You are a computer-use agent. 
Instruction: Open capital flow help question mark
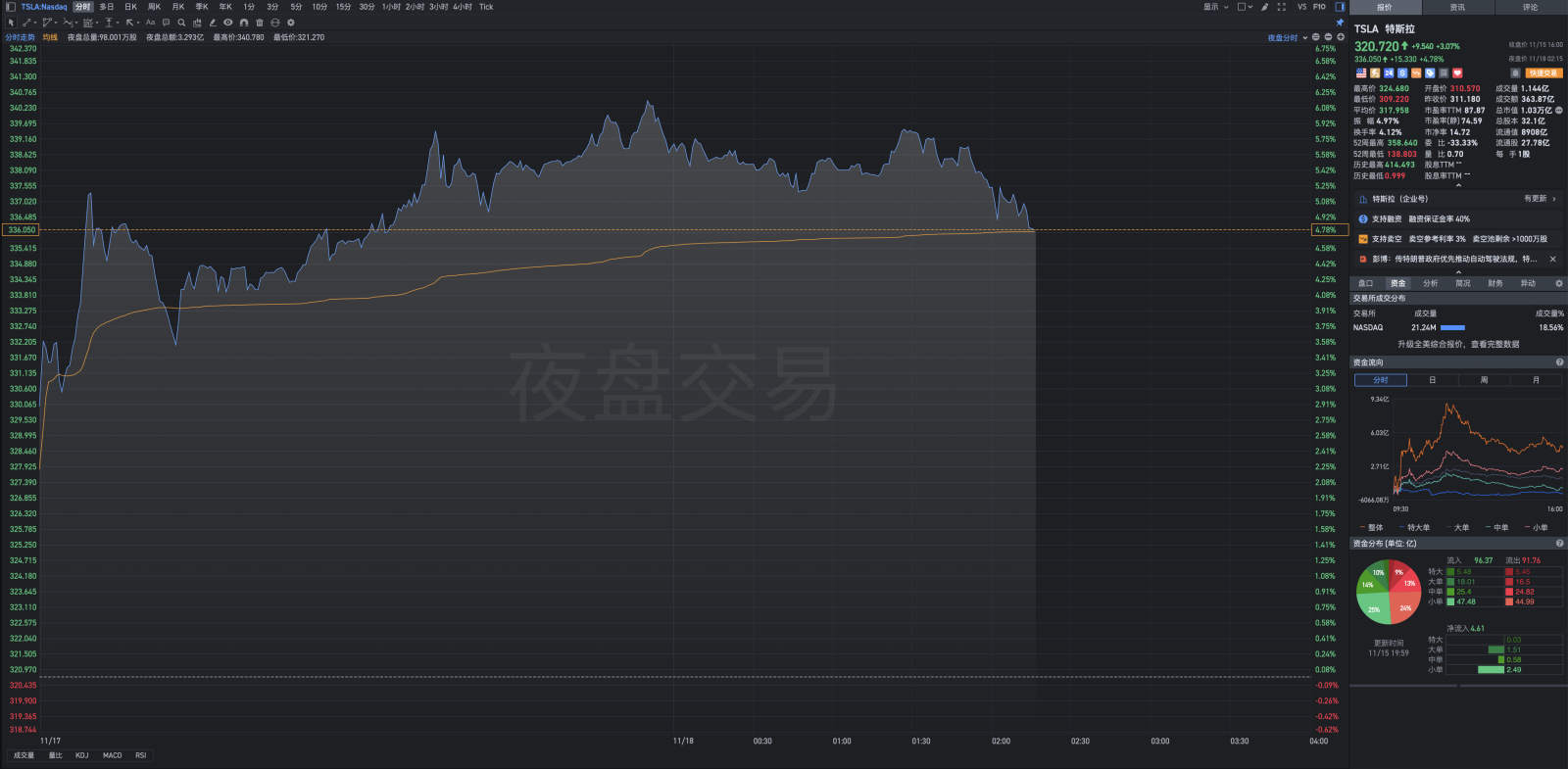click(1559, 362)
